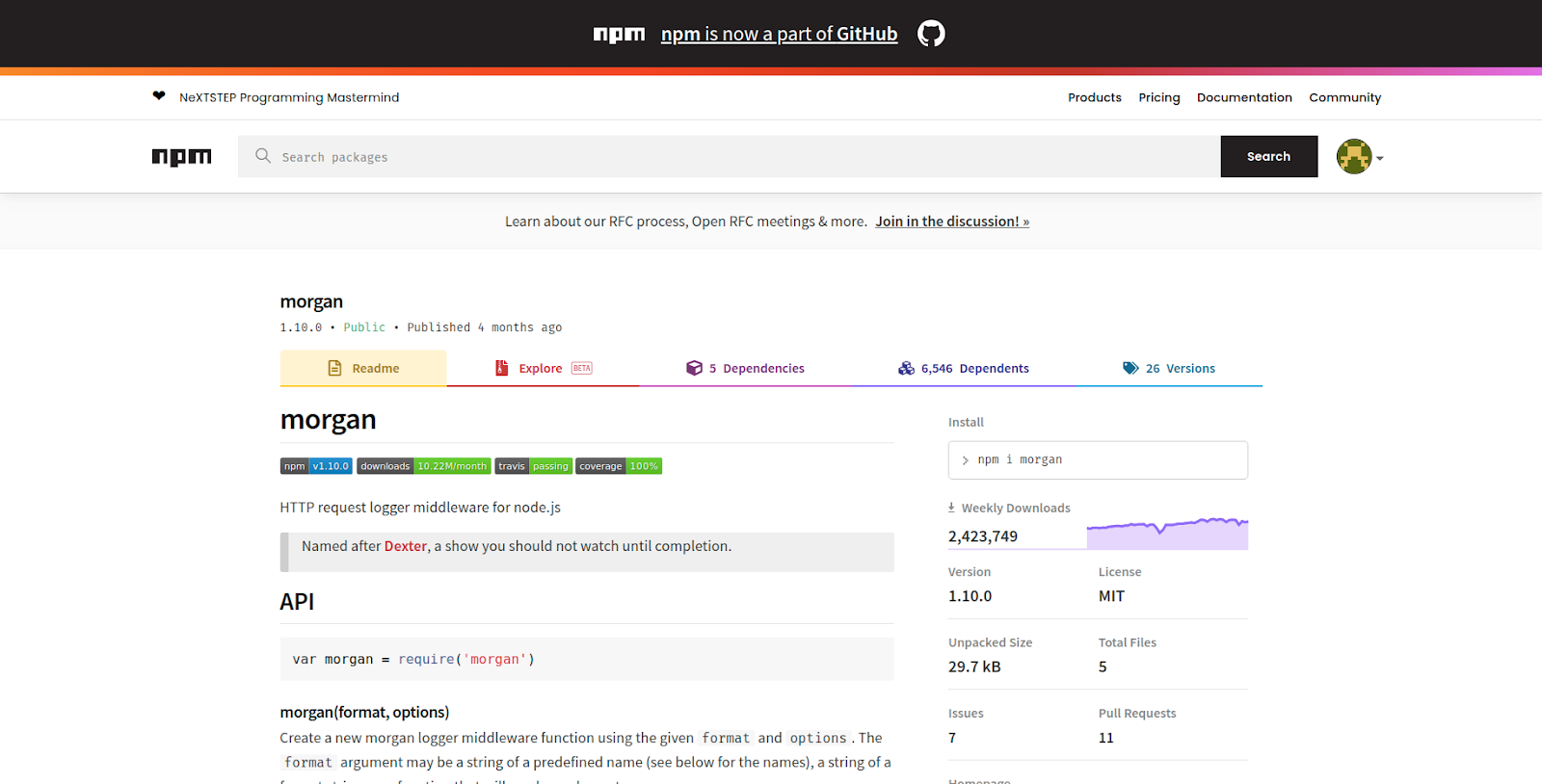Click 'HTTP request logger middleware for node.js' text
This screenshot has width=1542, height=784.
pyautogui.click(x=420, y=508)
